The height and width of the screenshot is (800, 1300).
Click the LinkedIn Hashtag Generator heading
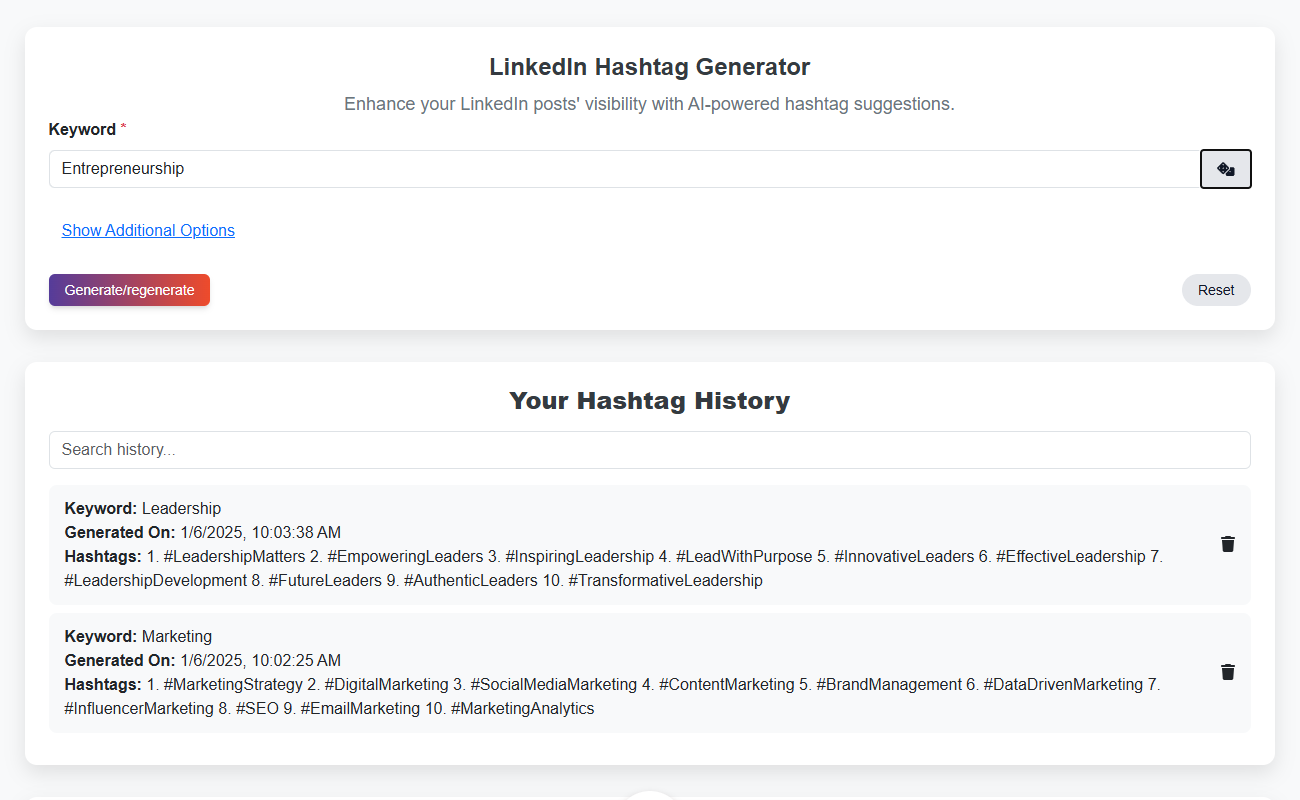tap(650, 67)
